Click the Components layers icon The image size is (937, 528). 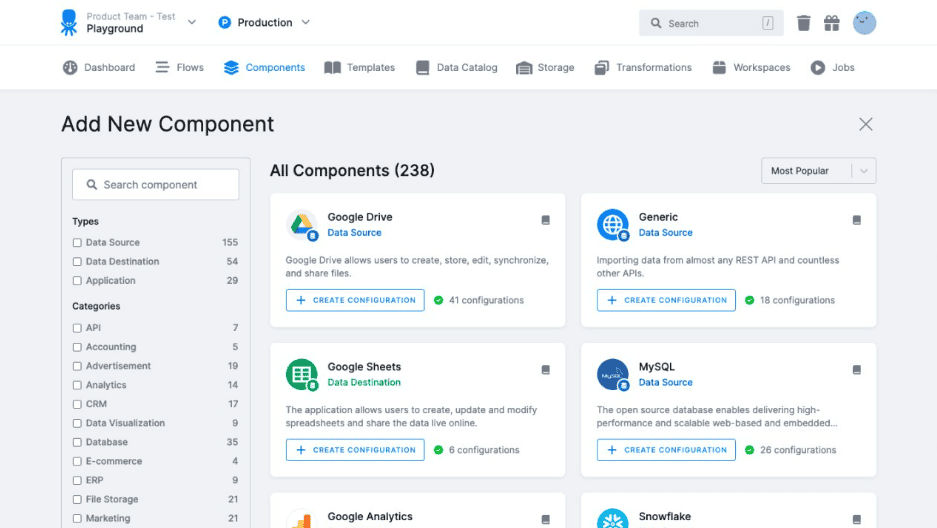pyautogui.click(x=231, y=67)
